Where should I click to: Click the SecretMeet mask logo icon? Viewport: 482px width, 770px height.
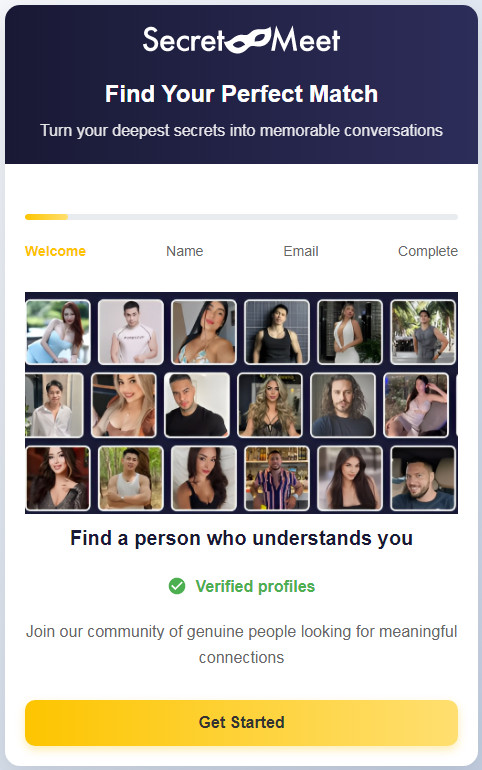pyautogui.click(x=248, y=40)
